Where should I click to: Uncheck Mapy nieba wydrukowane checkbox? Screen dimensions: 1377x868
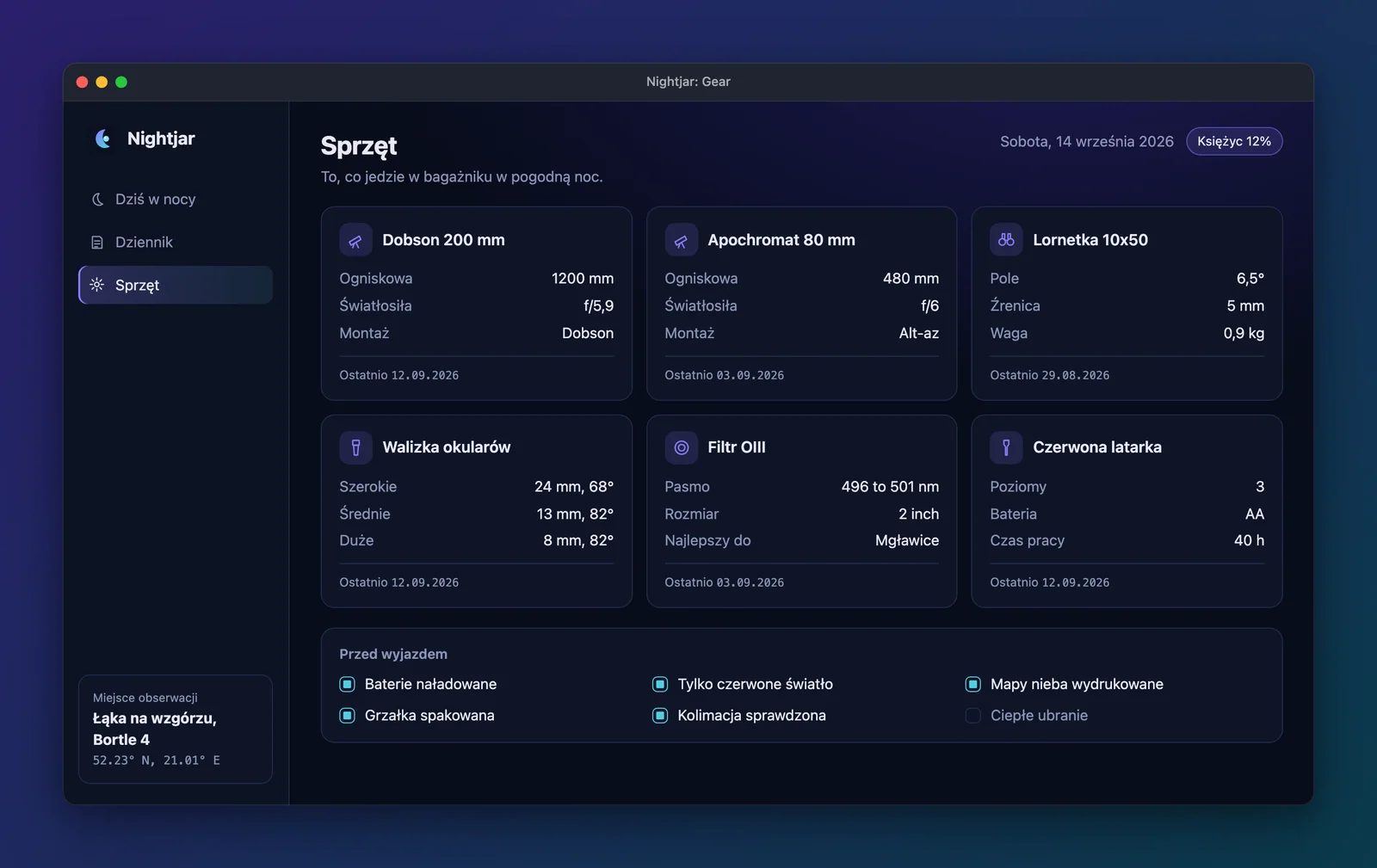point(973,684)
